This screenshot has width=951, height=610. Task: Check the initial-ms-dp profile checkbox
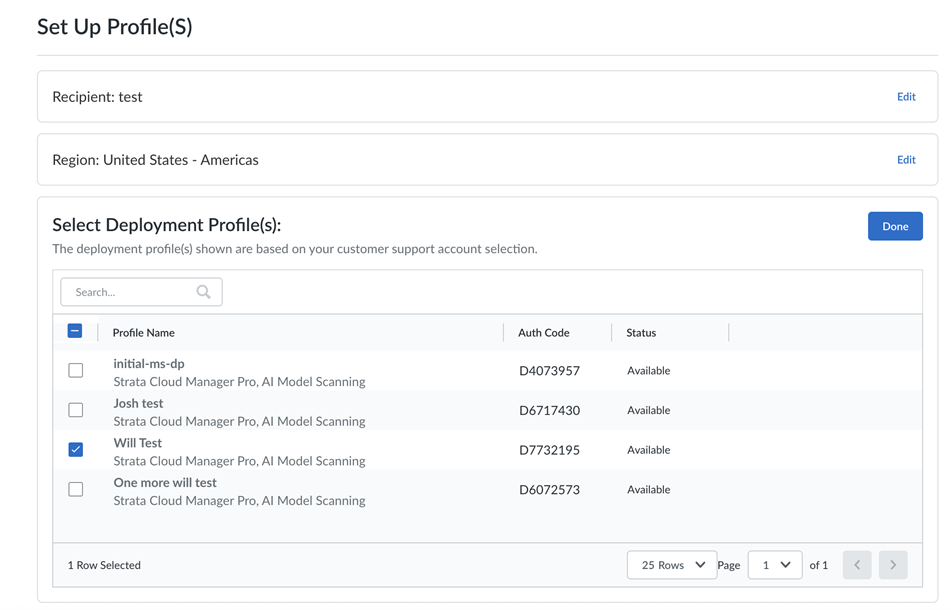pos(76,371)
